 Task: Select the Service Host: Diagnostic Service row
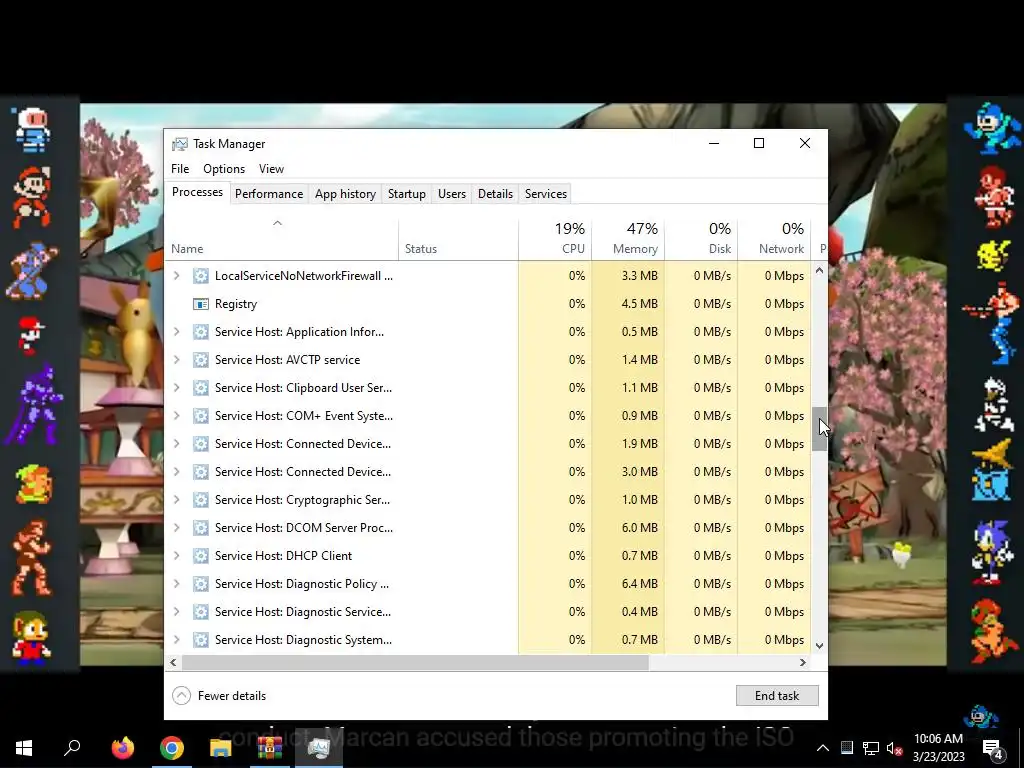pyautogui.click(x=488, y=612)
